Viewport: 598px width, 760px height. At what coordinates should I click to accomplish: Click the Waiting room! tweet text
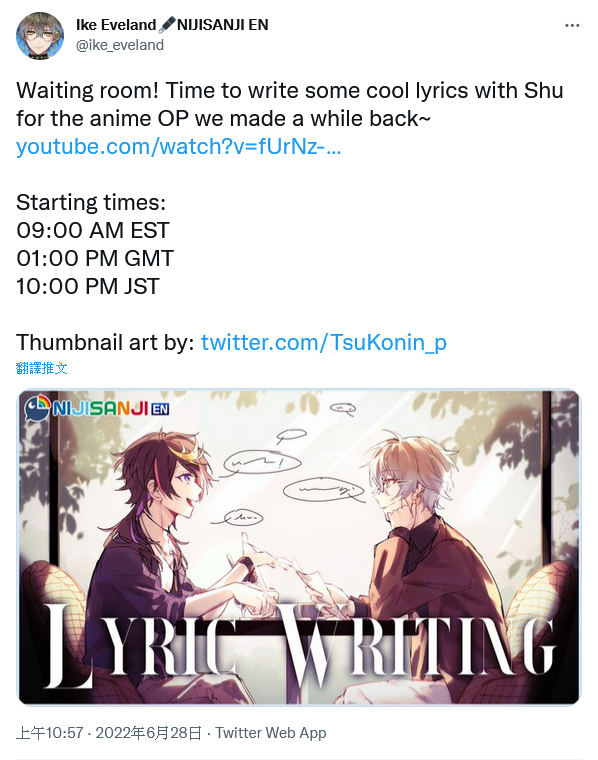[x=289, y=105]
